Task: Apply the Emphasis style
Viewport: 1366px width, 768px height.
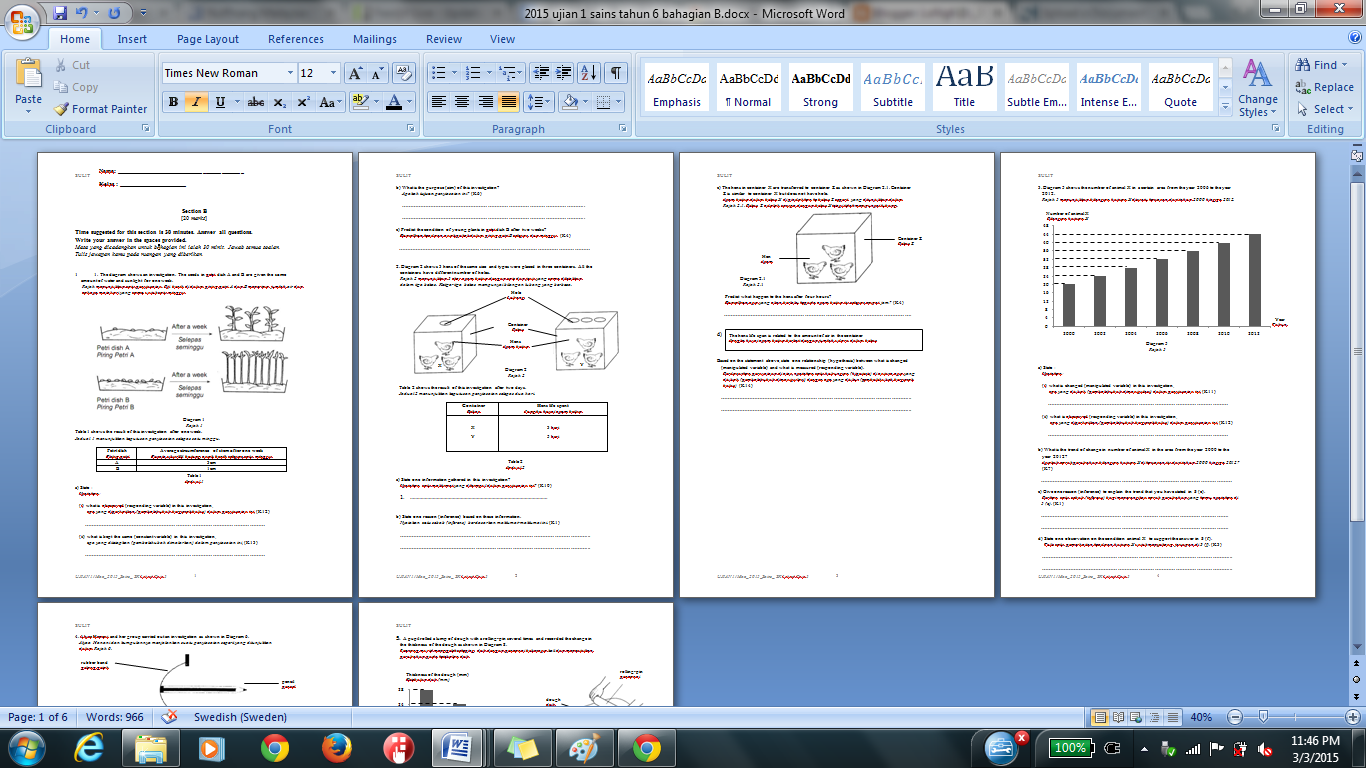Action: click(677, 88)
